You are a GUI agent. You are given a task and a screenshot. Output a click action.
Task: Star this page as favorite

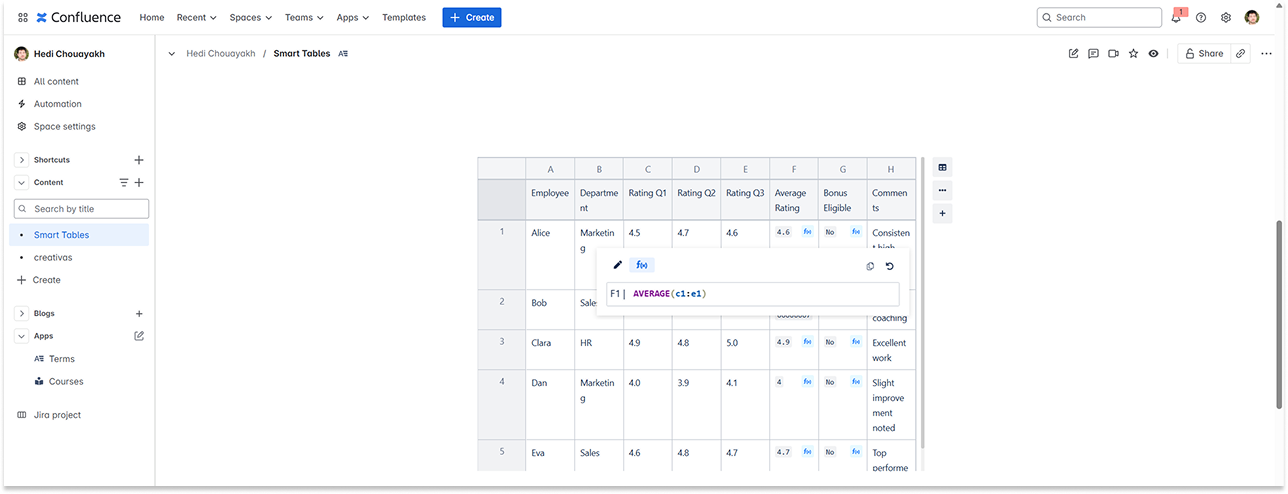click(x=1133, y=54)
